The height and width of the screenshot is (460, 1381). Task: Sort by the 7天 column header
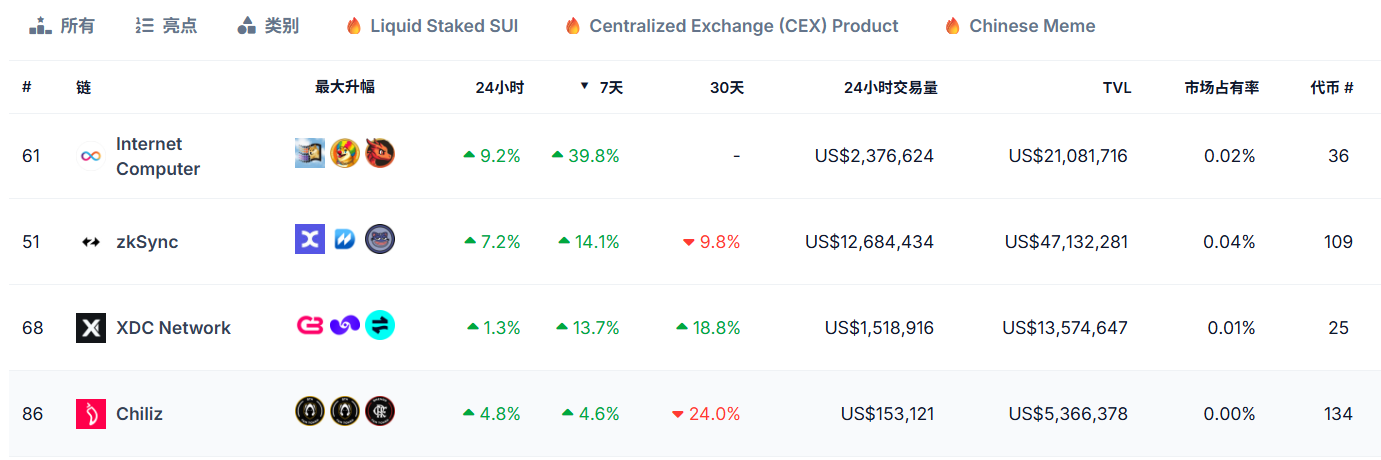point(610,88)
